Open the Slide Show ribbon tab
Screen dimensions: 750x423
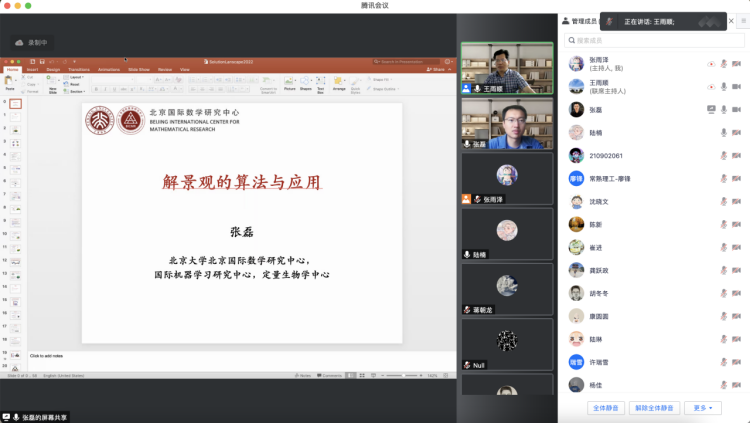click(x=138, y=69)
